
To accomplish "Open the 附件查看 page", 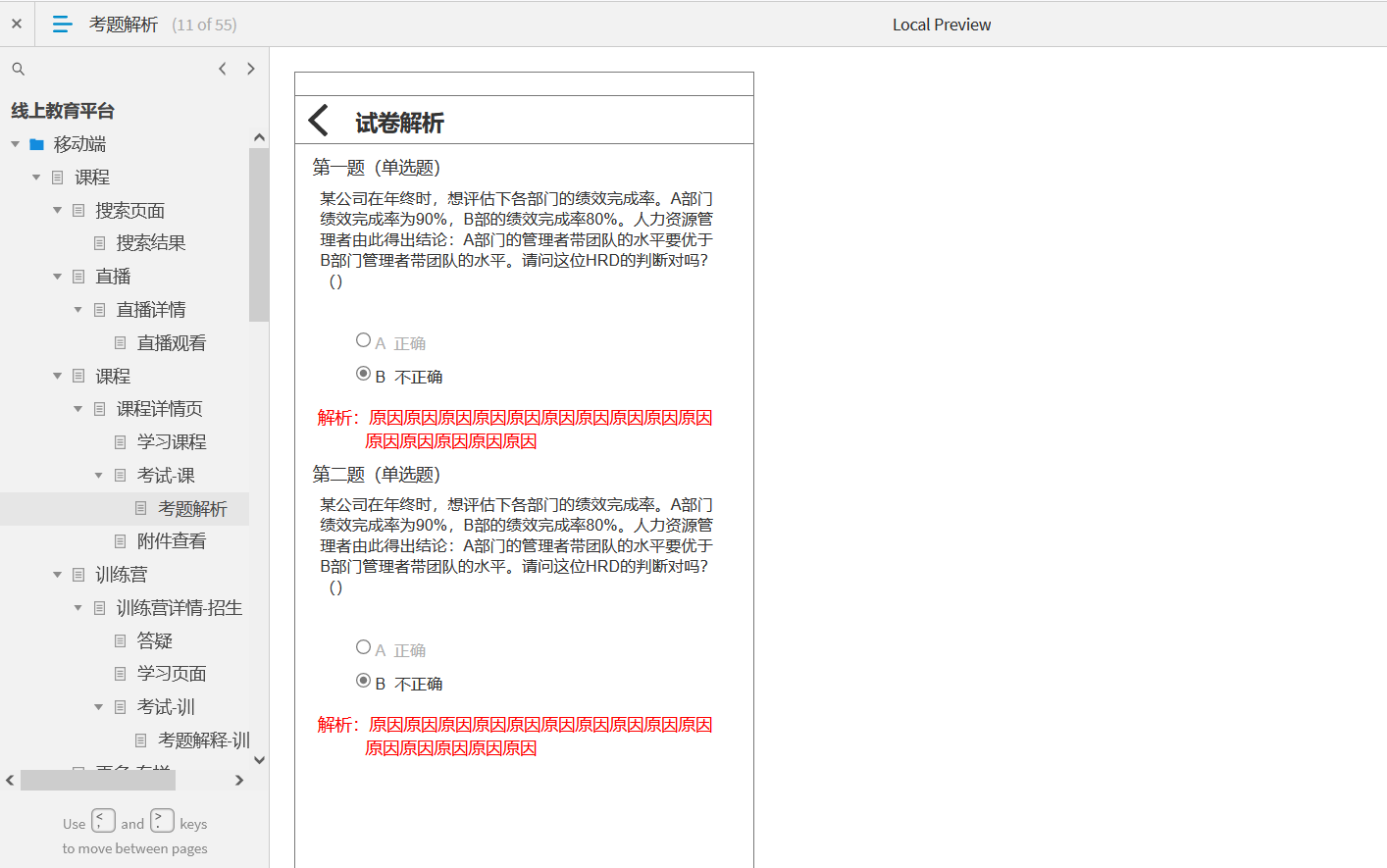I will (172, 541).
